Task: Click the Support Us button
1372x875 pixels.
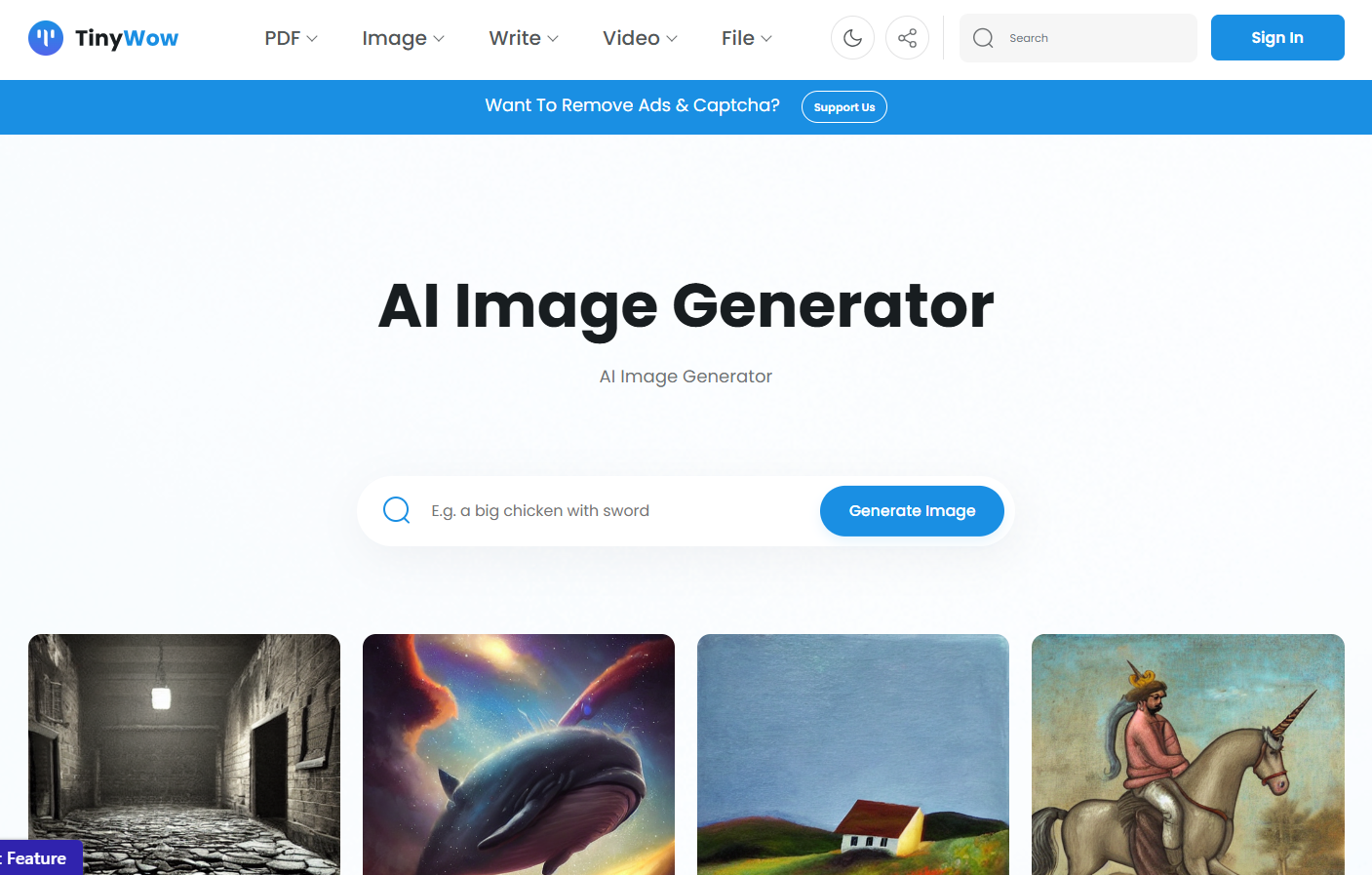Action: 844,107
